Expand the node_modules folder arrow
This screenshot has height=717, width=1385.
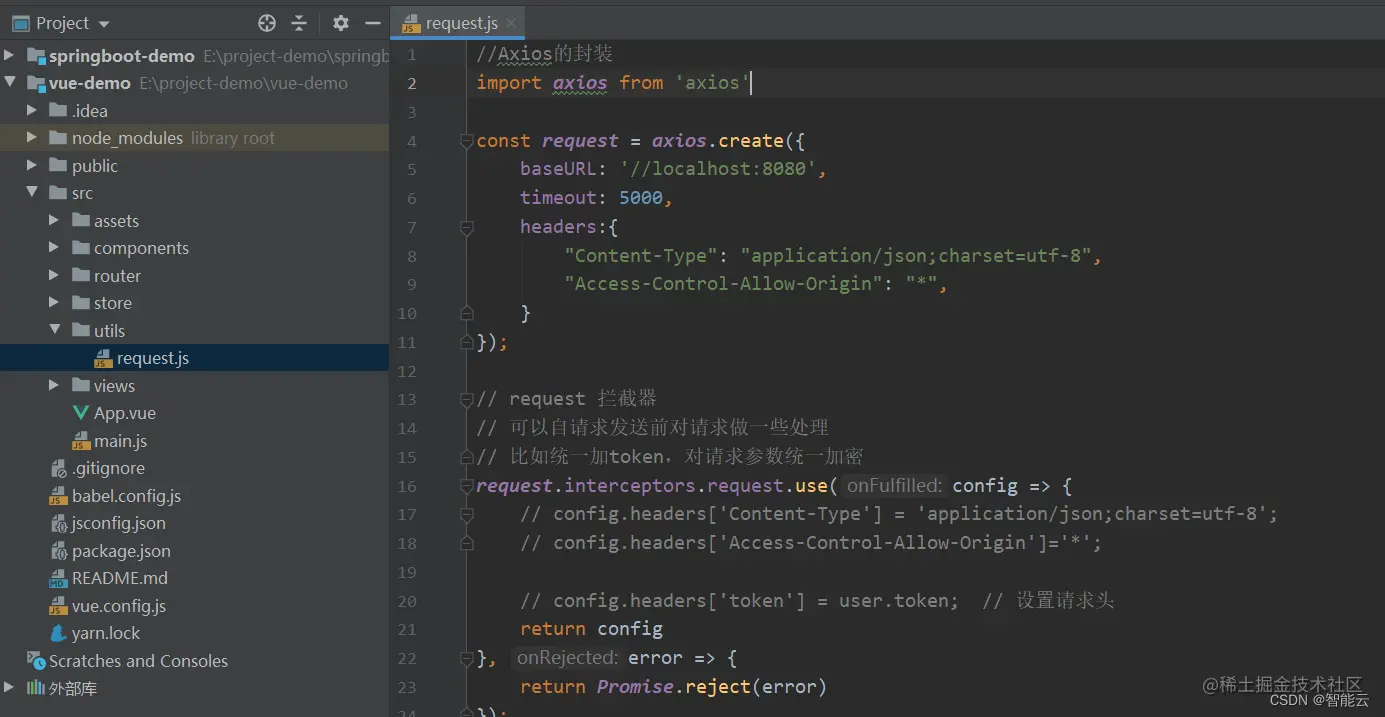32,138
